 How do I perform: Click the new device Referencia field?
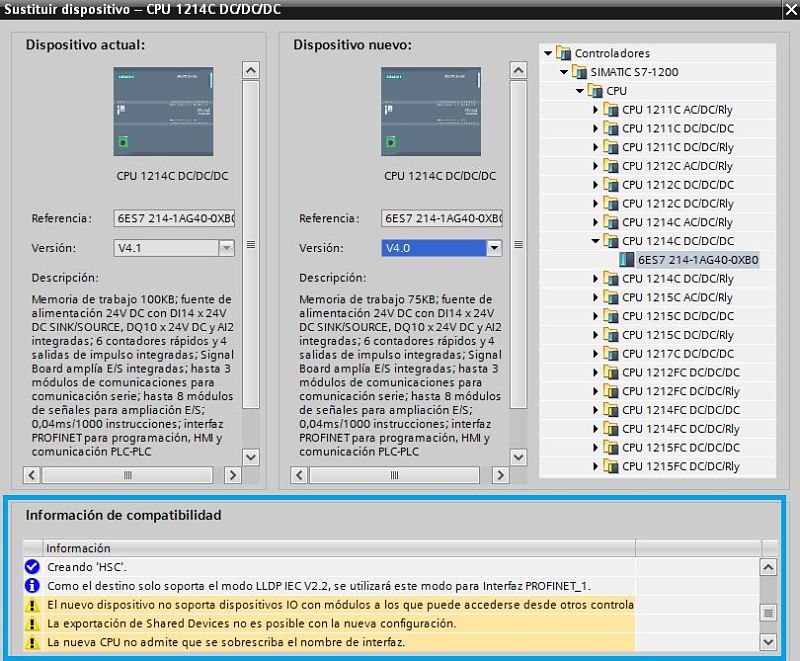click(442, 218)
